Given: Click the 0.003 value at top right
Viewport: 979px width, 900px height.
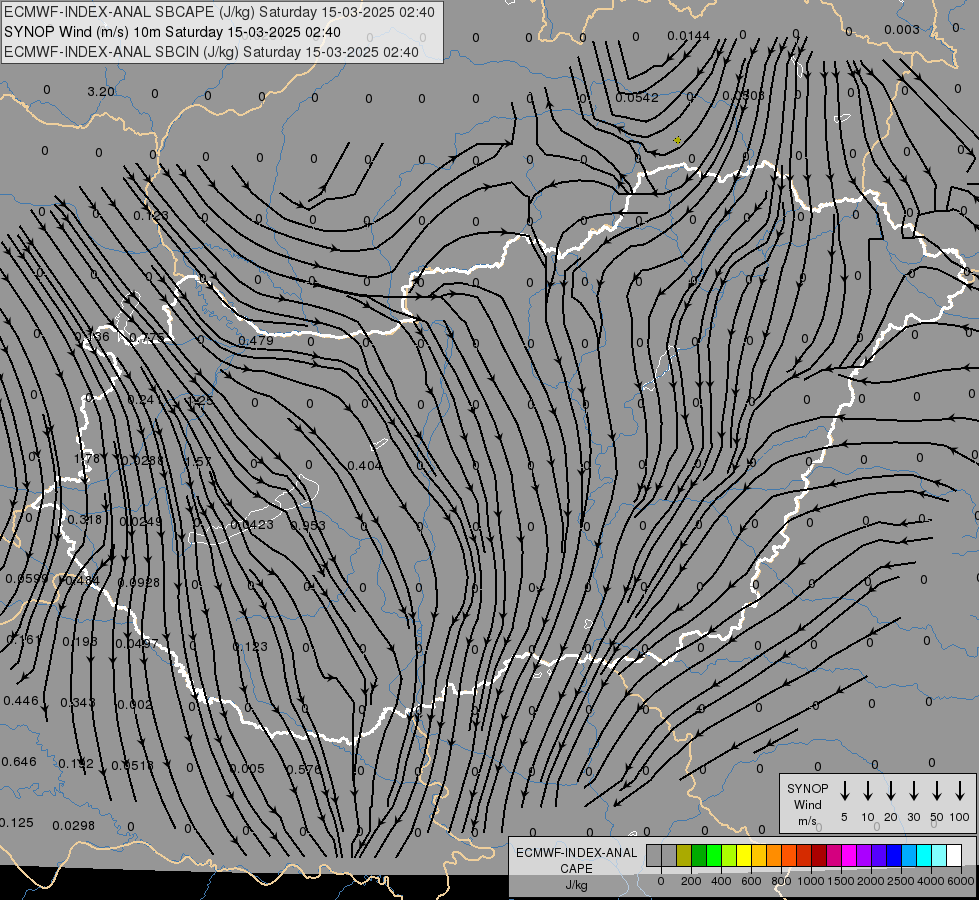Looking at the screenshot, I should [902, 29].
